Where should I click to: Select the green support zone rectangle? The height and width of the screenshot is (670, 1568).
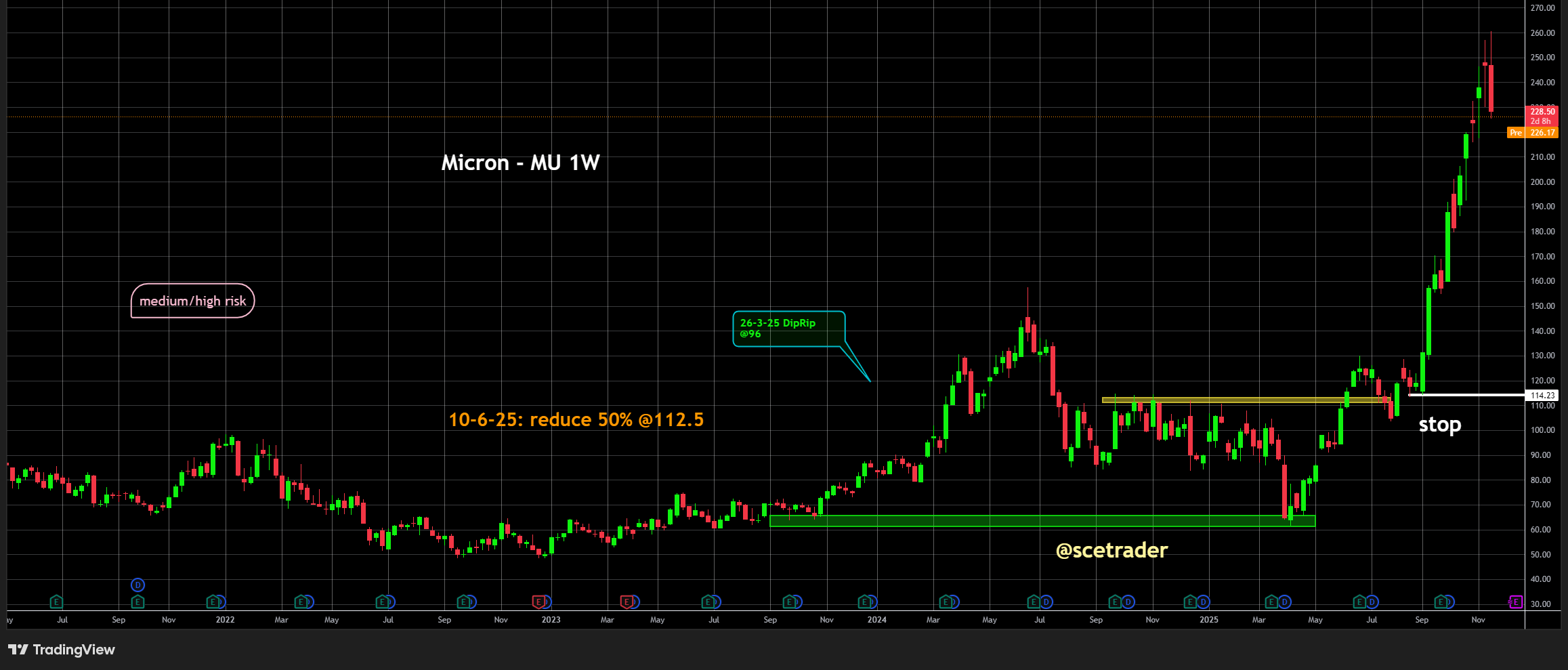pyautogui.click(x=1042, y=521)
